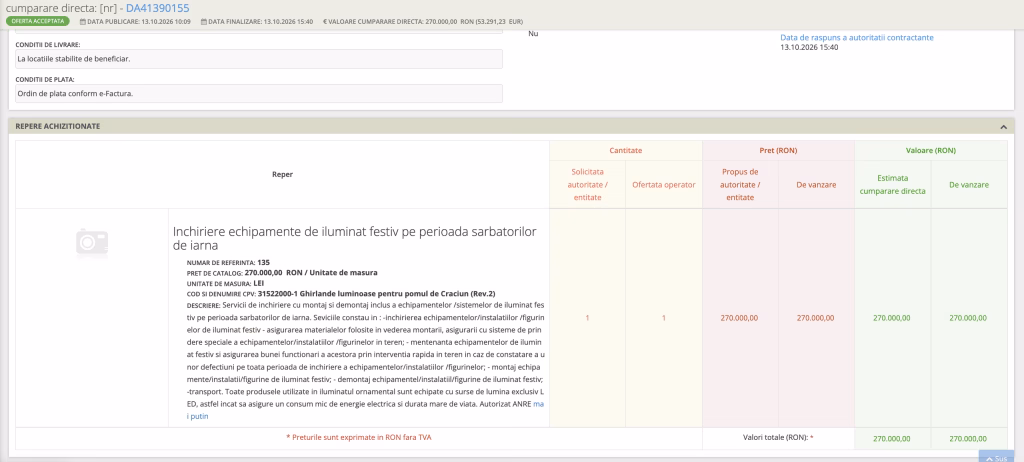Collapse the Repere achizitionate section

(x=1004, y=127)
